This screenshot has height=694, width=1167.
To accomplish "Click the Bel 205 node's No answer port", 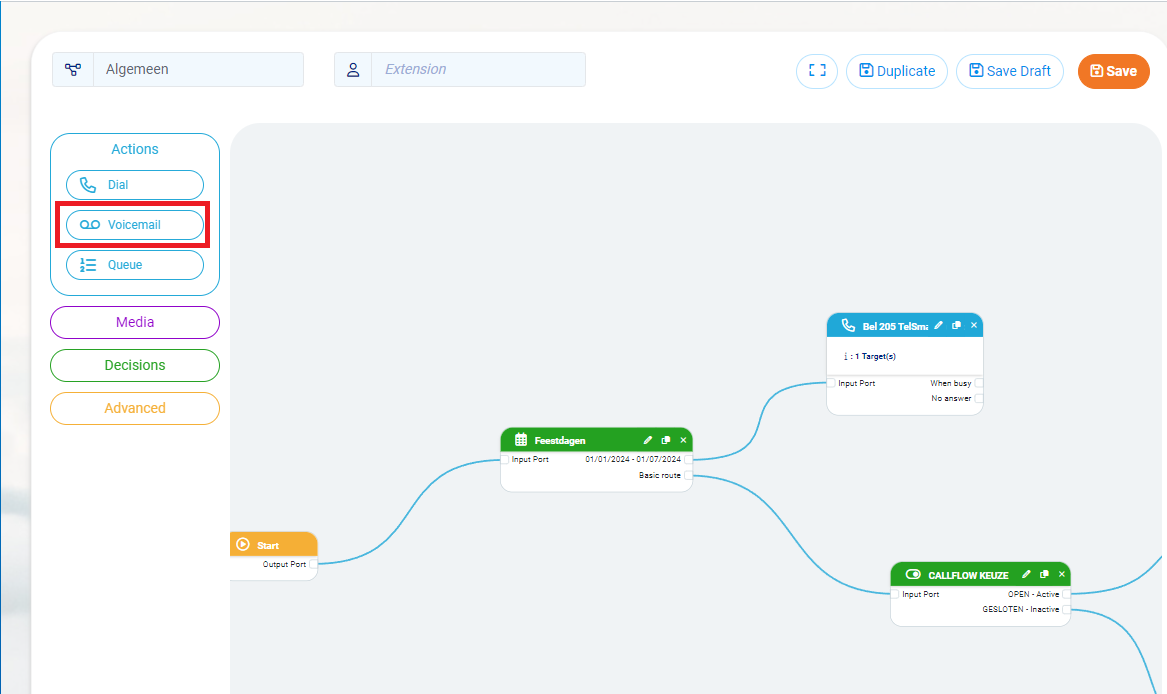I will tap(979, 399).
